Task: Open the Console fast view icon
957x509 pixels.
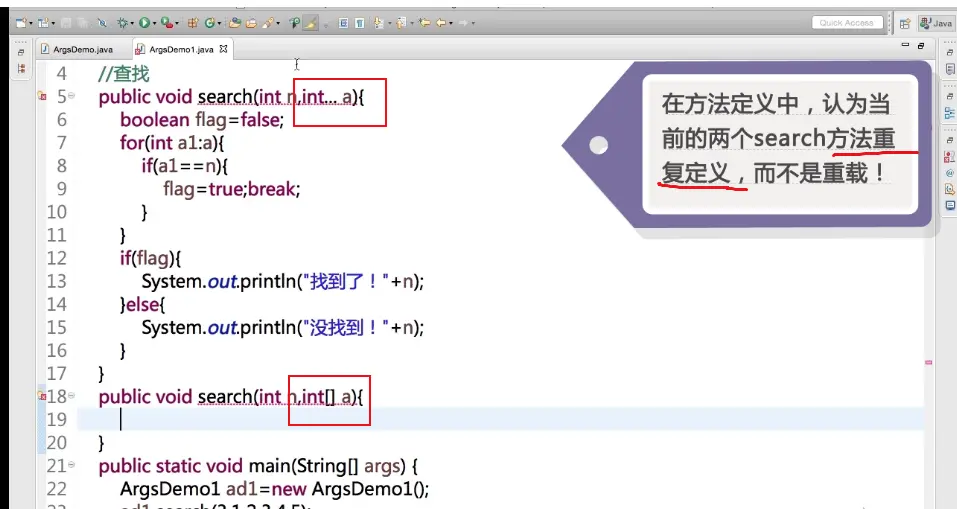Action: click(x=950, y=206)
